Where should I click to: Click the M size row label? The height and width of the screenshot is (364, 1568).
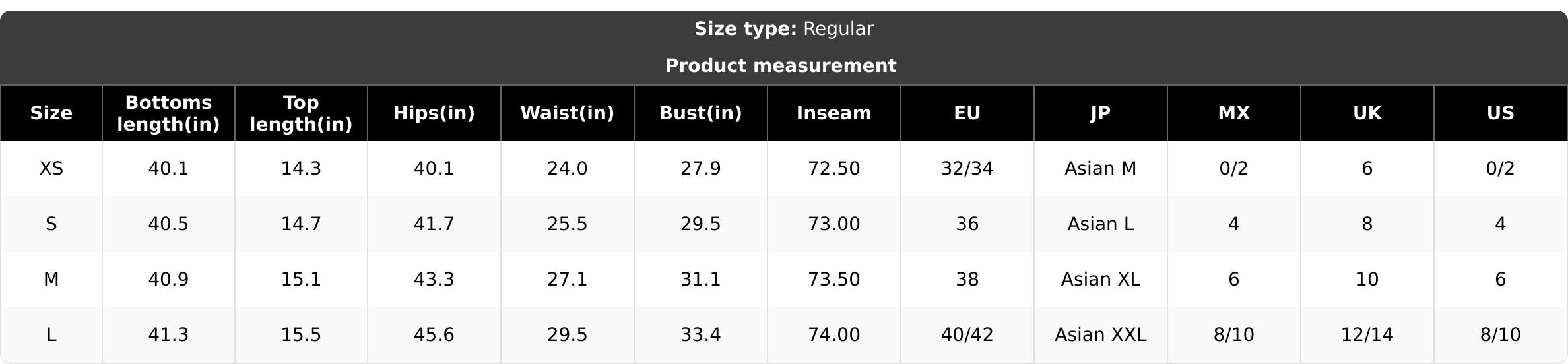(51, 280)
